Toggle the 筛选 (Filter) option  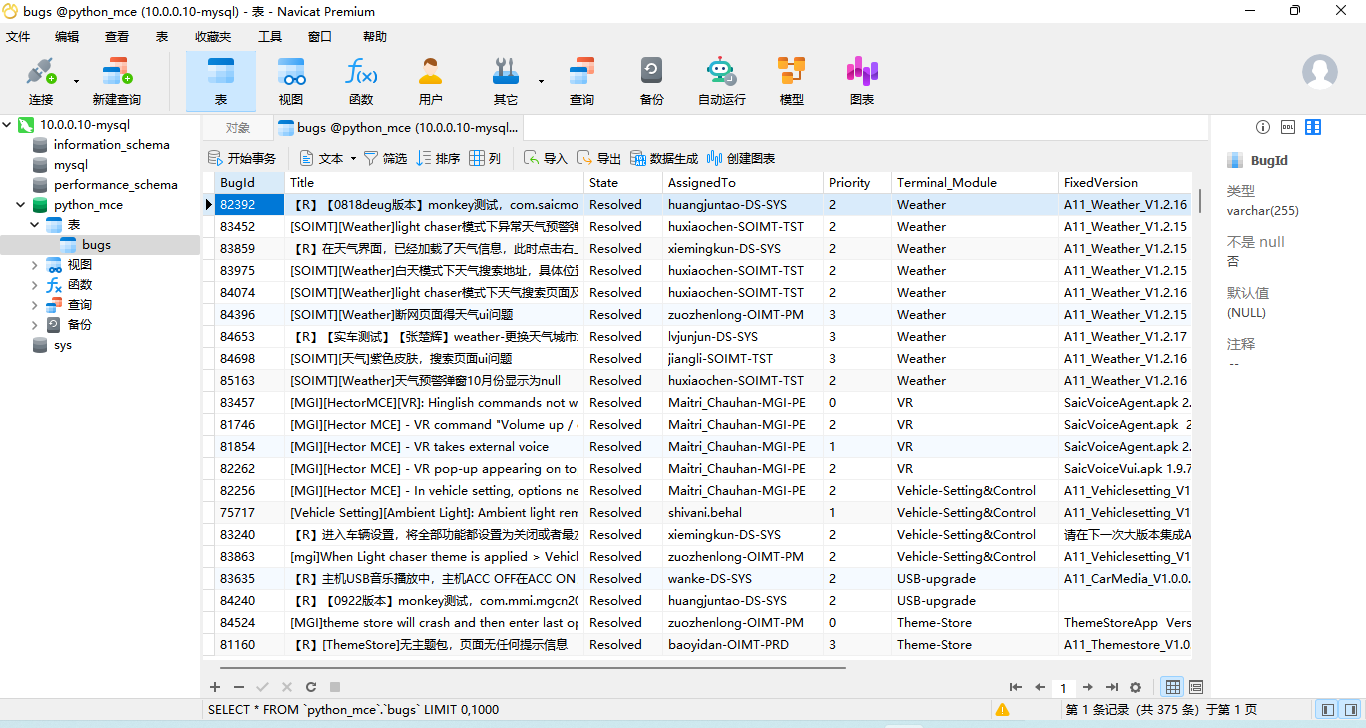tap(387, 157)
